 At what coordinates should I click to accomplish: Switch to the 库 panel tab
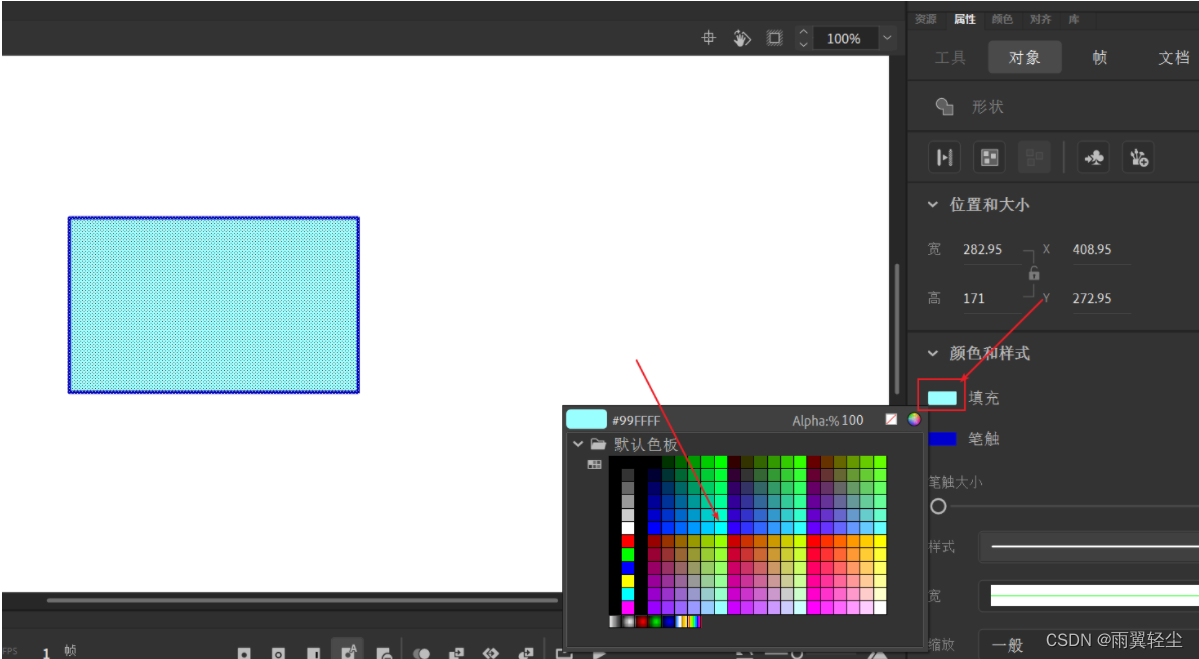pos(1074,19)
